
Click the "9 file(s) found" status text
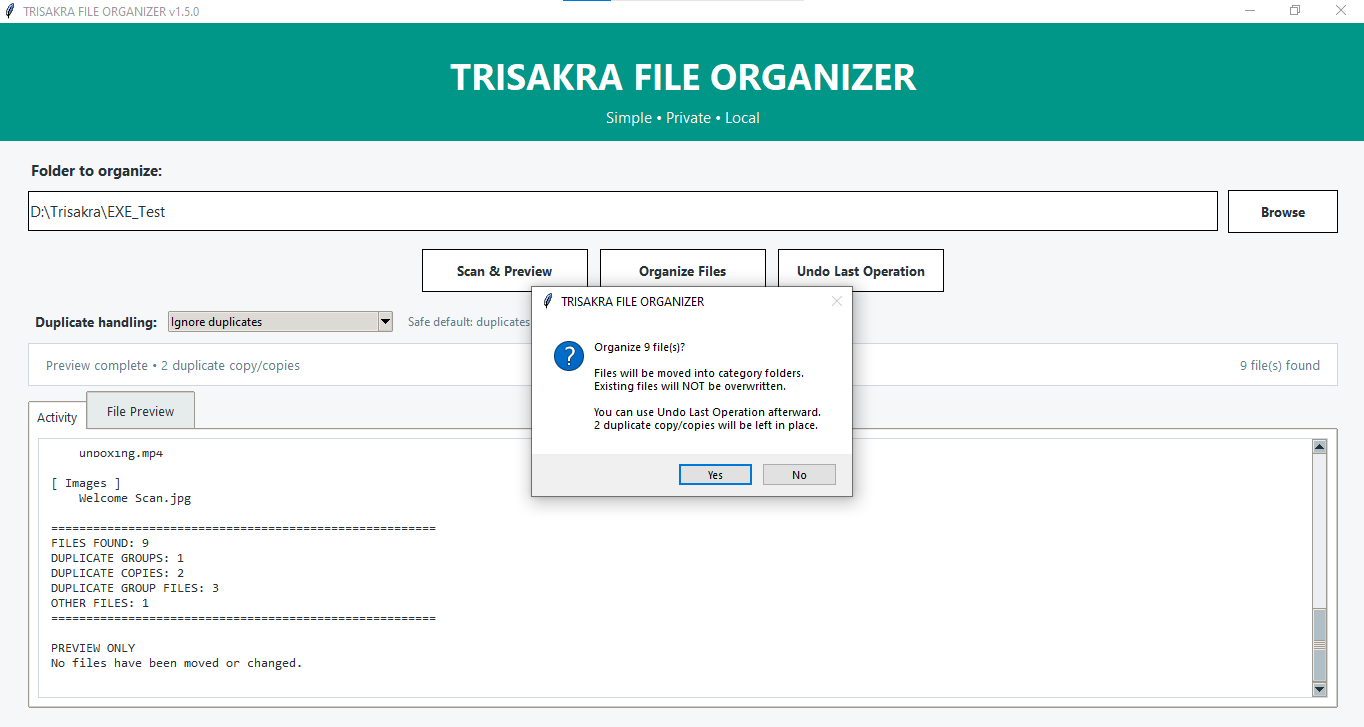1280,365
